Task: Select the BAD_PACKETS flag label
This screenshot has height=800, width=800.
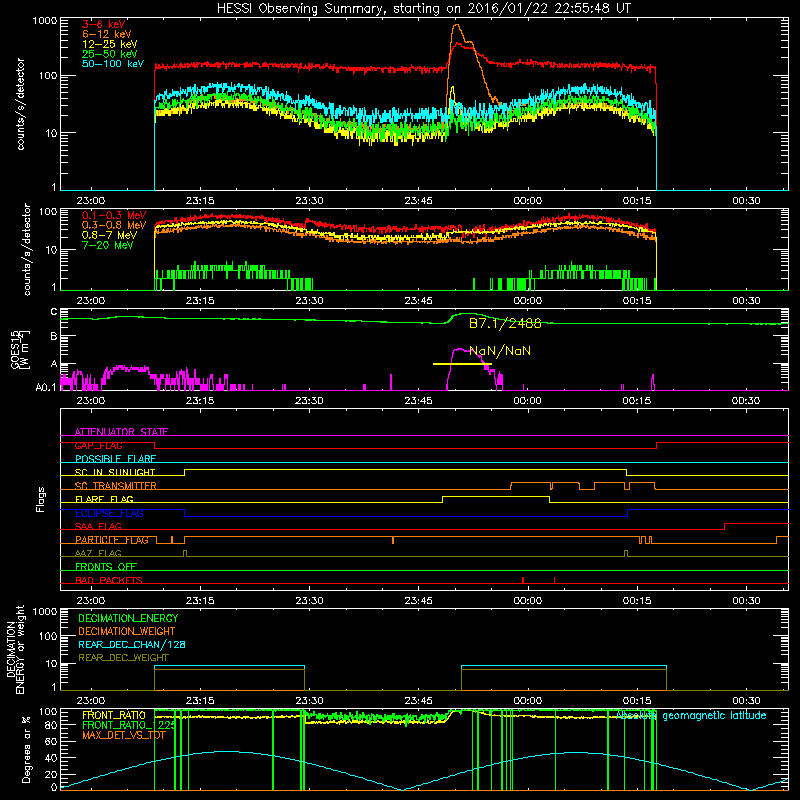Action: 109,581
